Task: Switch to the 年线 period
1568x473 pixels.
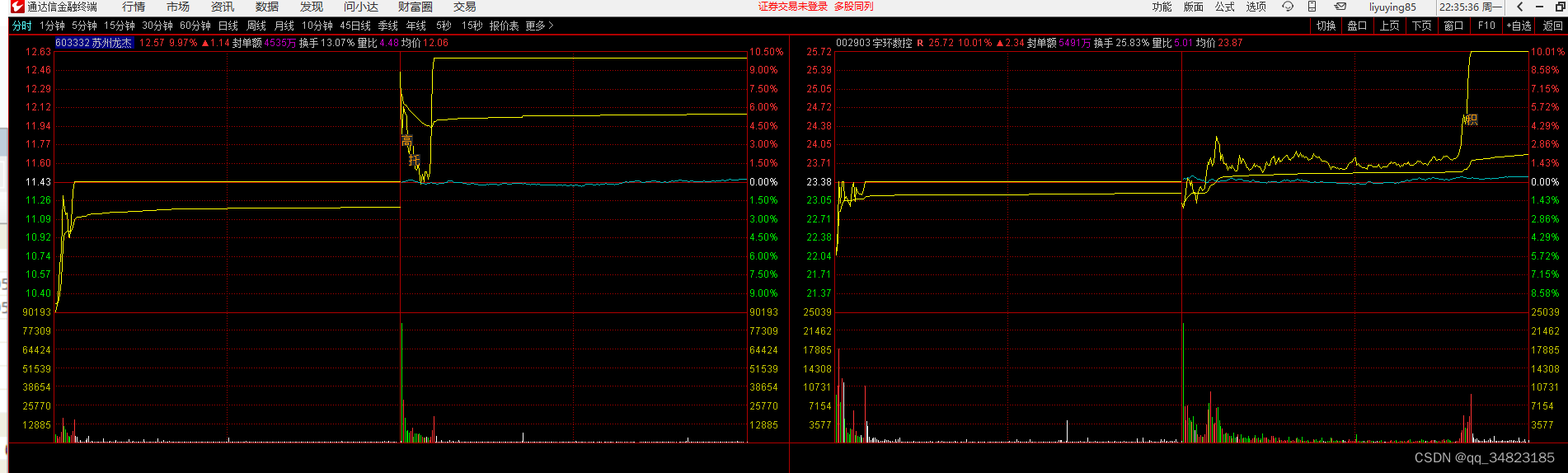Action: [416, 26]
